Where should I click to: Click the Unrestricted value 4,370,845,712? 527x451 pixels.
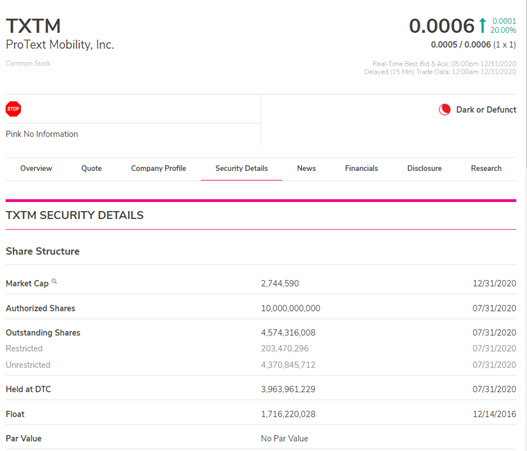click(x=288, y=365)
